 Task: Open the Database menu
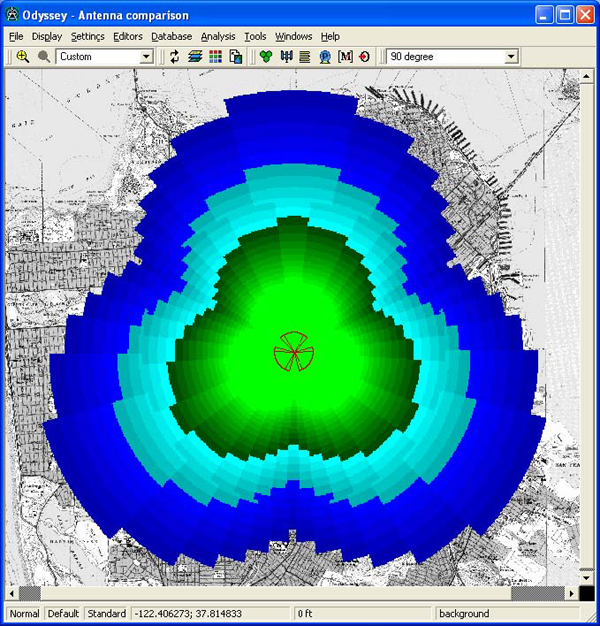pos(172,36)
